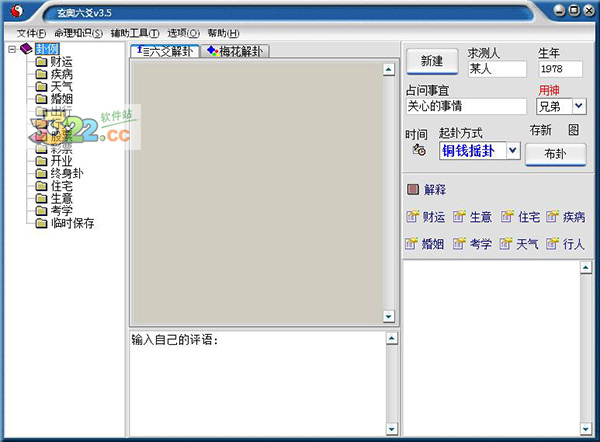Image resolution: width=600 pixels, height=442 pixels.
Task: Open the 开业 folder in the tree
Action: [x=54, y=160]
